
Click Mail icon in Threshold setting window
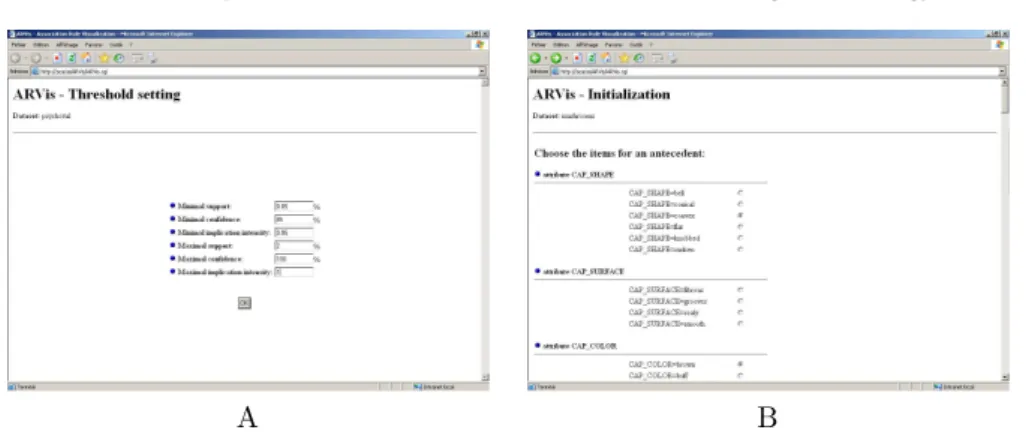coord(137,58)
